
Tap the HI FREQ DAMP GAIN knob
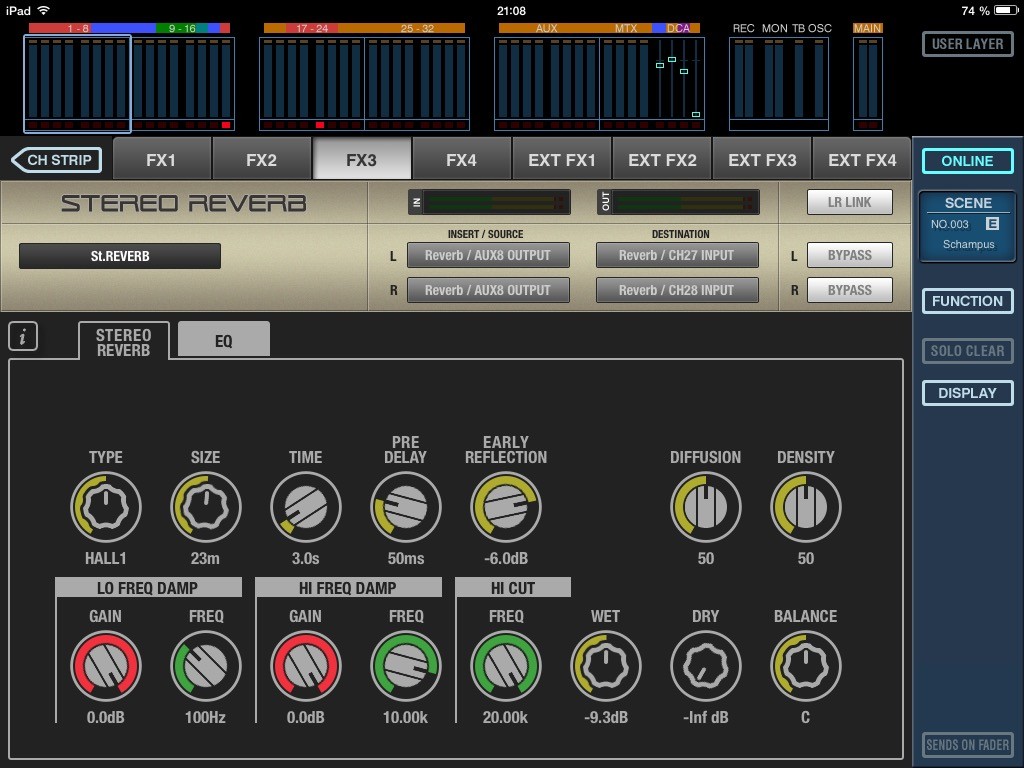[306, 666]
